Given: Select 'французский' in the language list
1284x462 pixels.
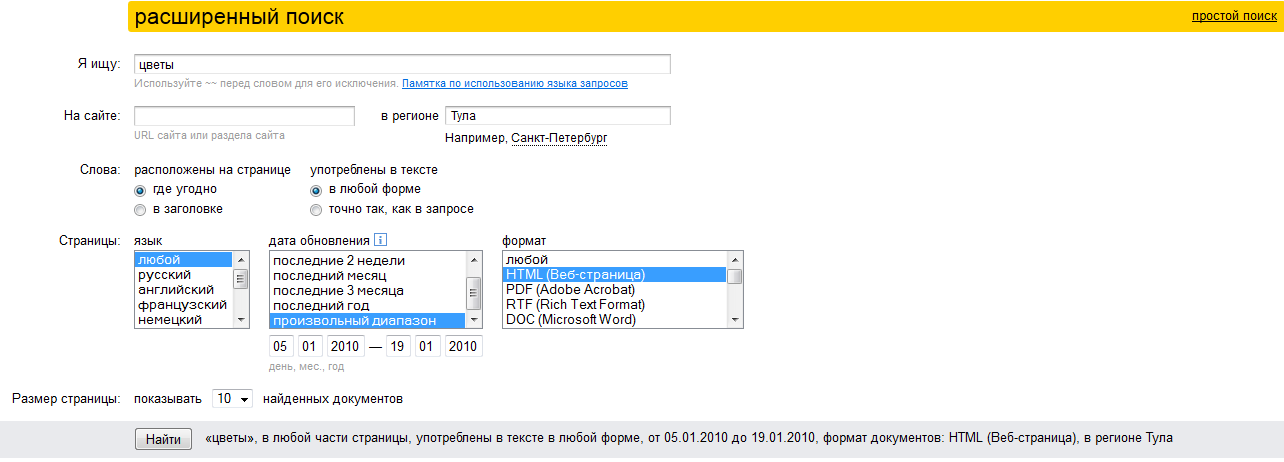Looking at the screenshot, I should 183,305.
